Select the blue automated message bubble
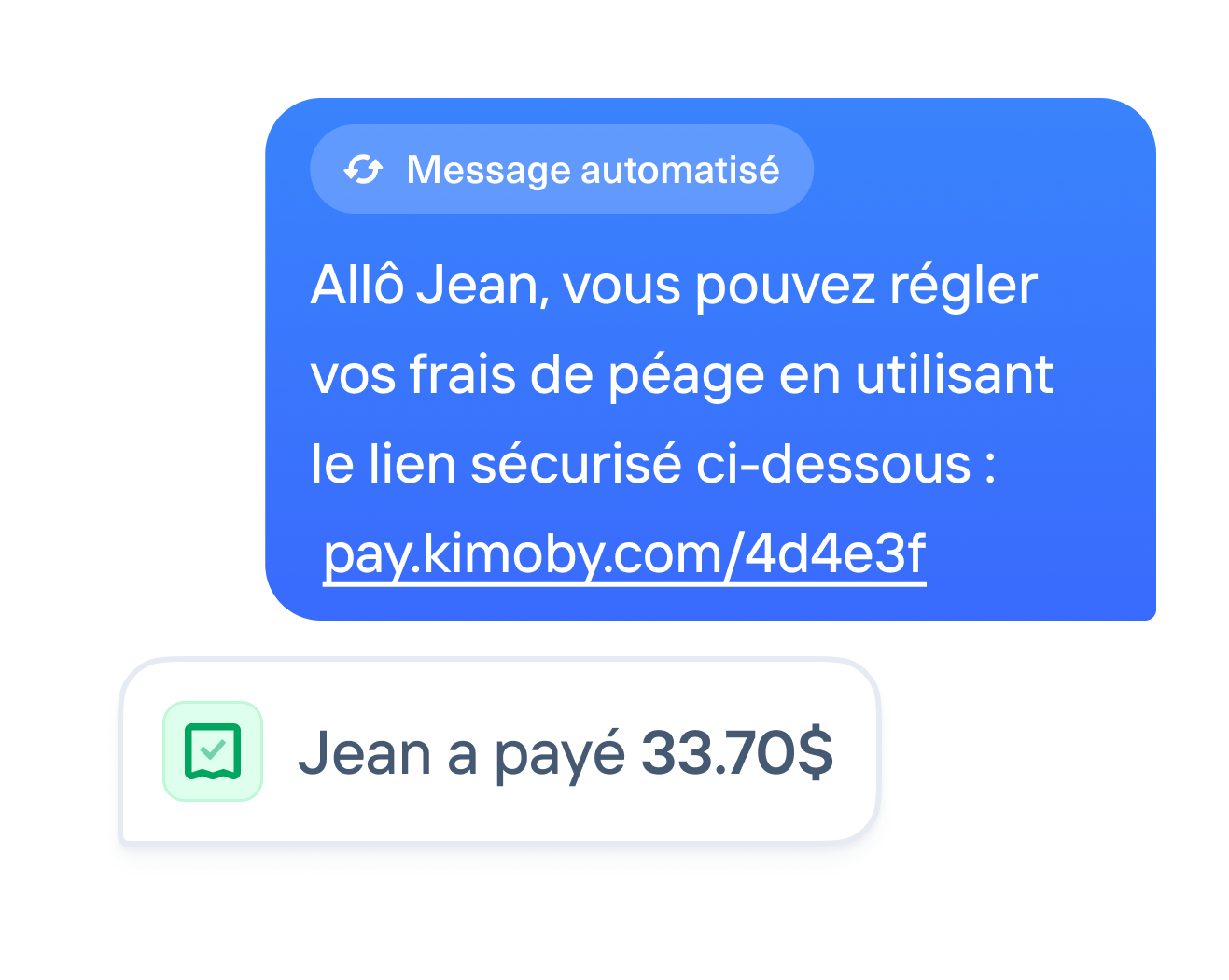Screen dimensions: 1229x980 (710, 359)
